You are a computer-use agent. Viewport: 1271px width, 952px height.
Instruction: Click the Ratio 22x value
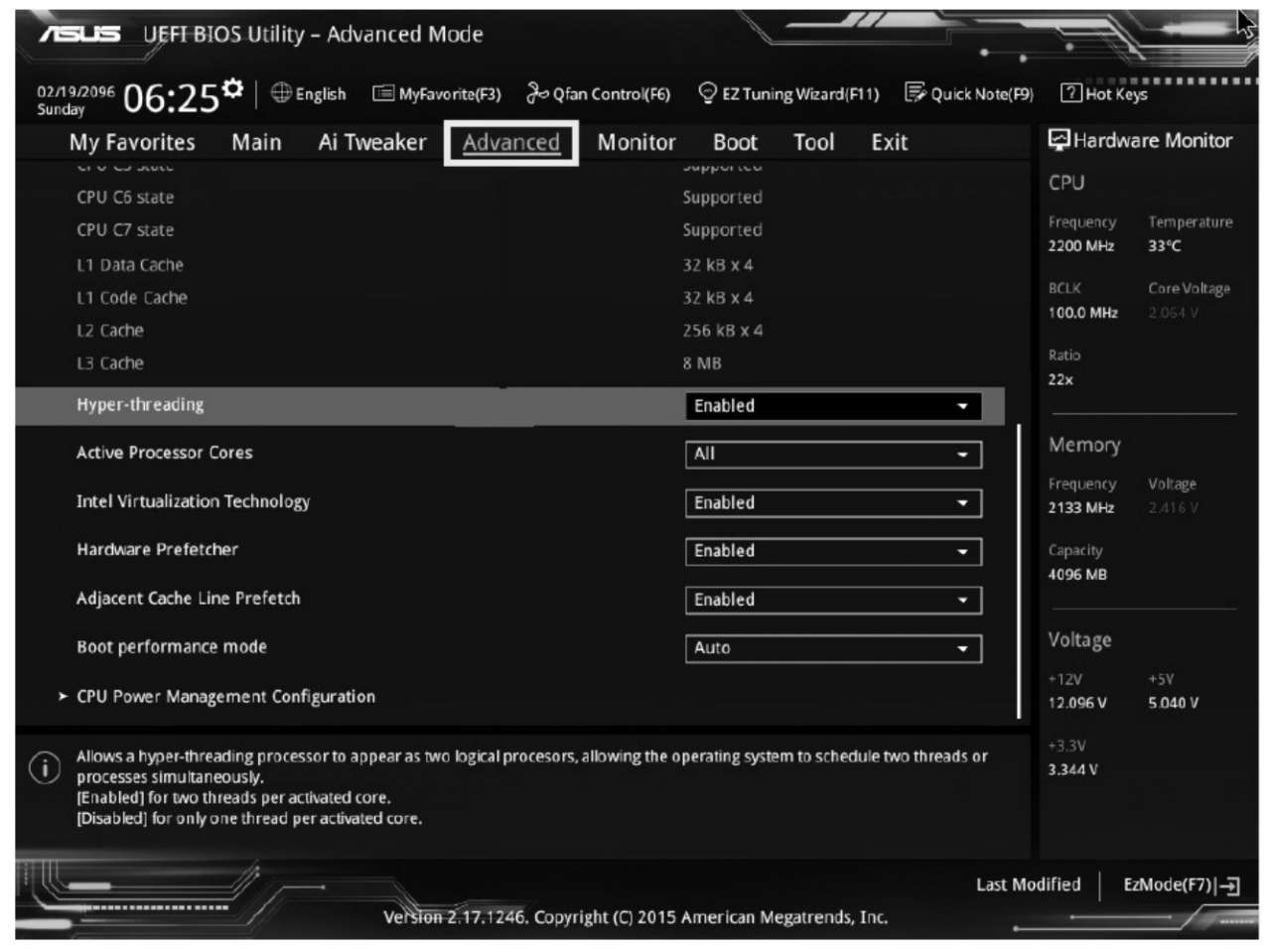click(1060, 379)
